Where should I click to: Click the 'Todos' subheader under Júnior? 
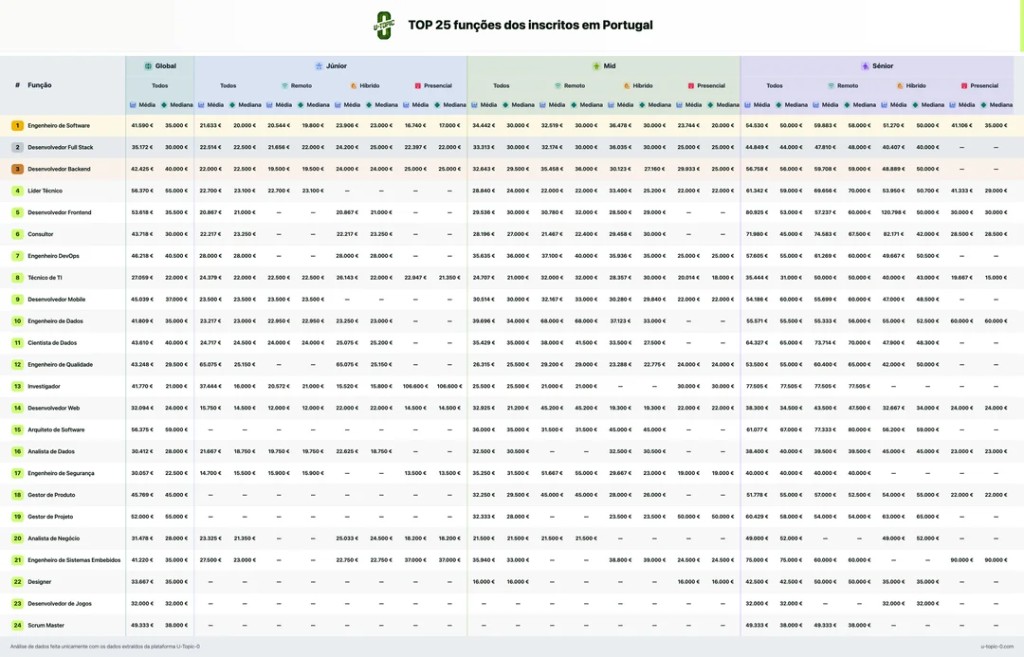(x=228, y=86)
